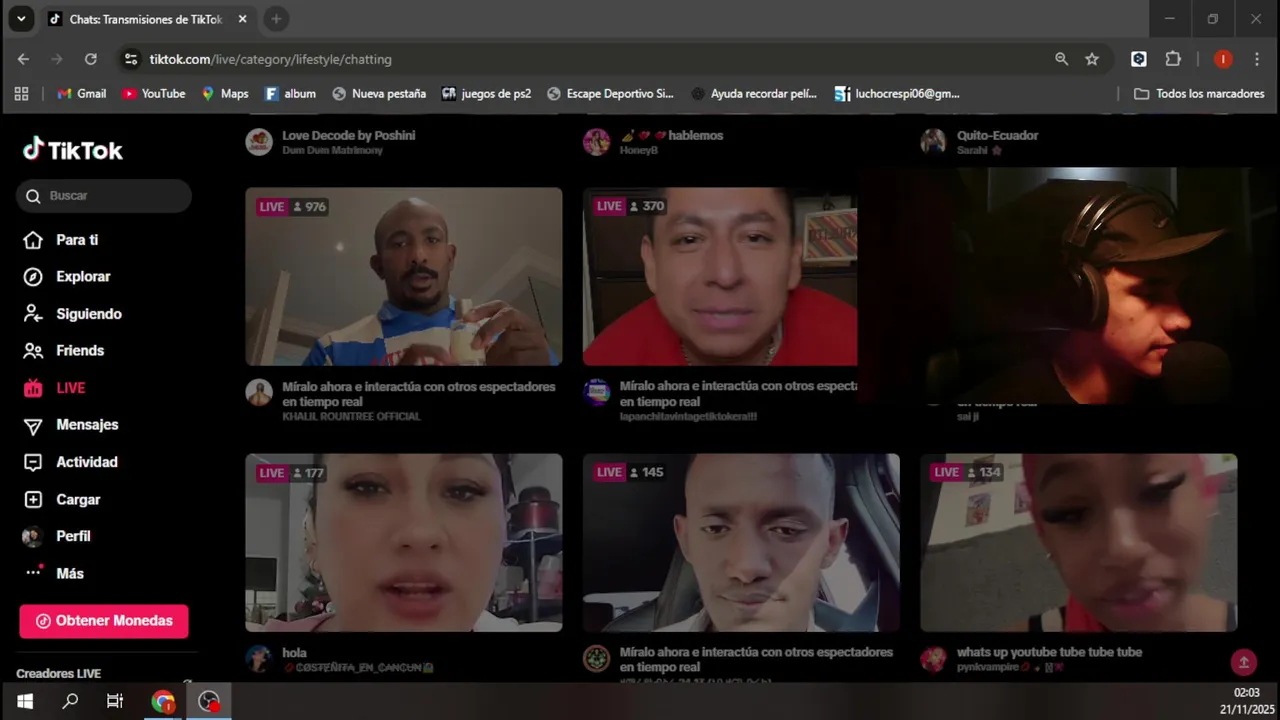
Task: Open Windows taskbar search
Action: [70, 701]
